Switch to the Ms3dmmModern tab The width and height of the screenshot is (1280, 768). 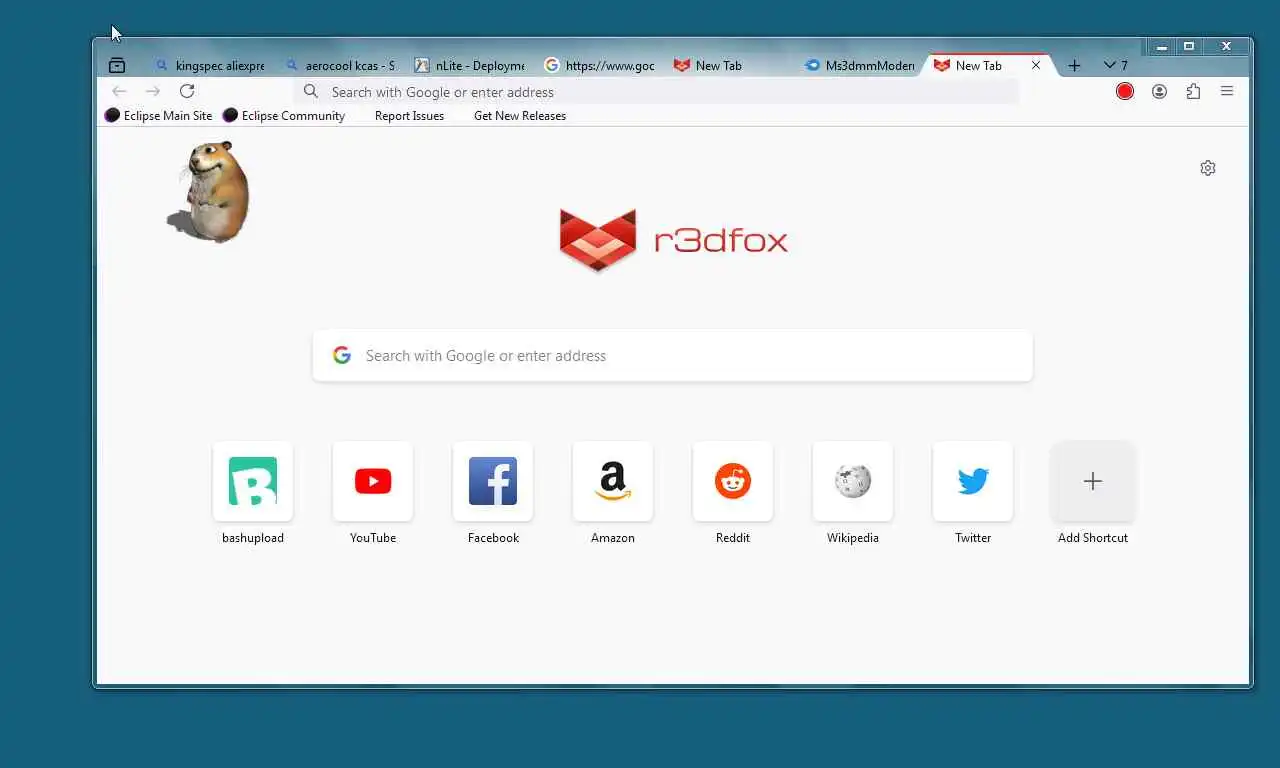pos(859,66)
